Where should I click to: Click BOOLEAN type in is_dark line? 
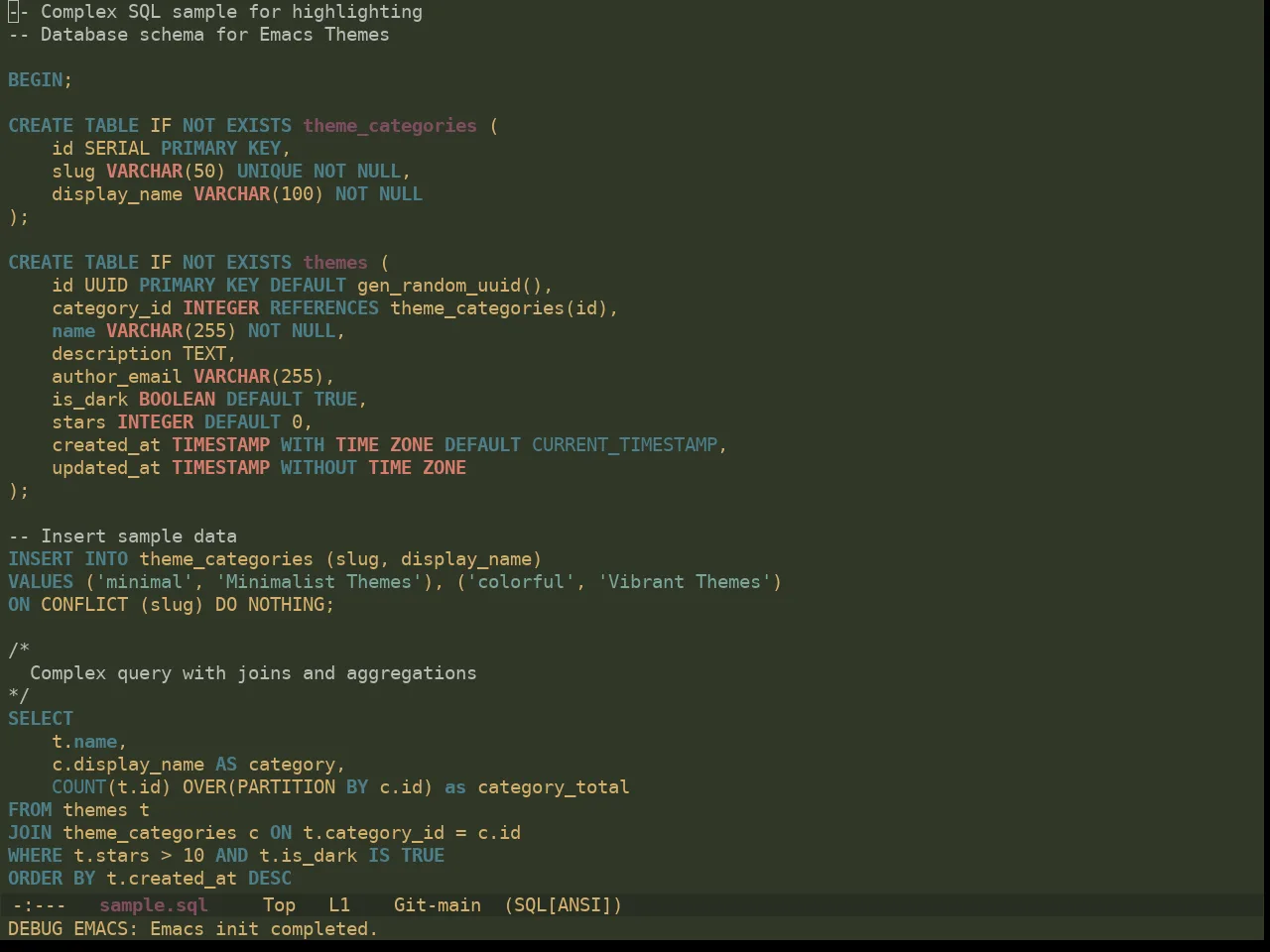pyautogui.click(x=177, y=399)
